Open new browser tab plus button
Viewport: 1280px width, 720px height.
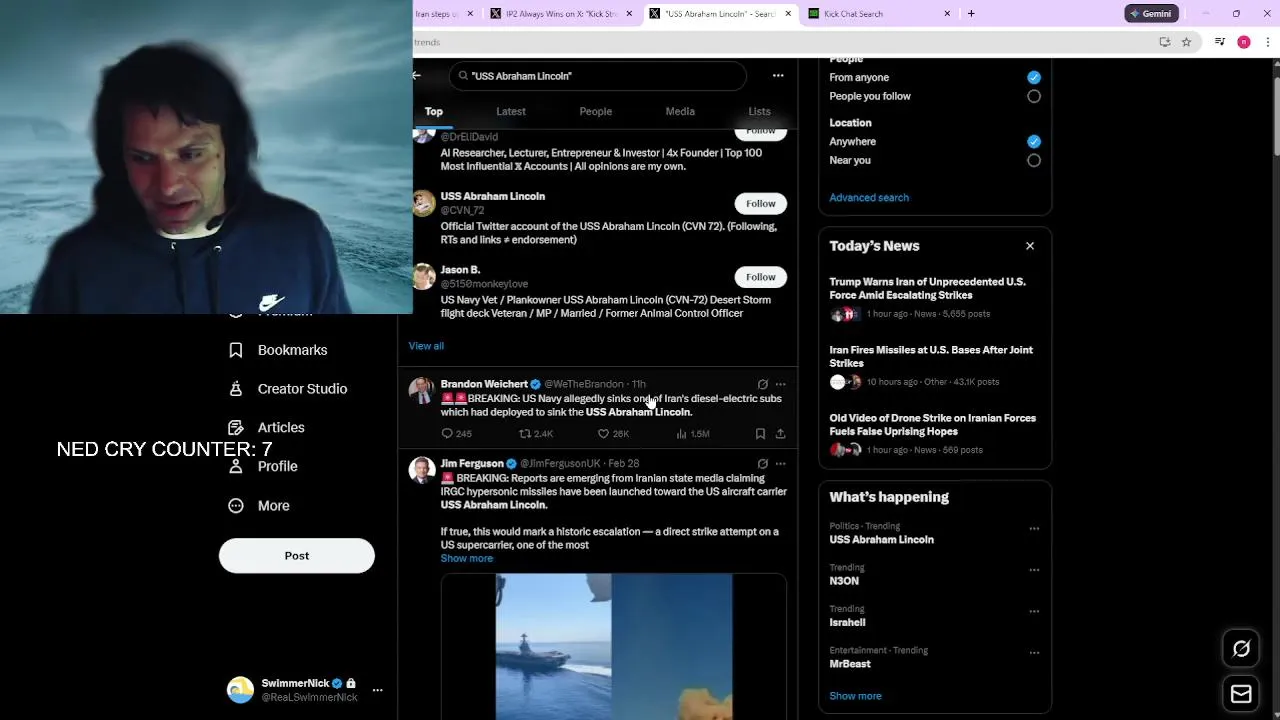[971, 14]
